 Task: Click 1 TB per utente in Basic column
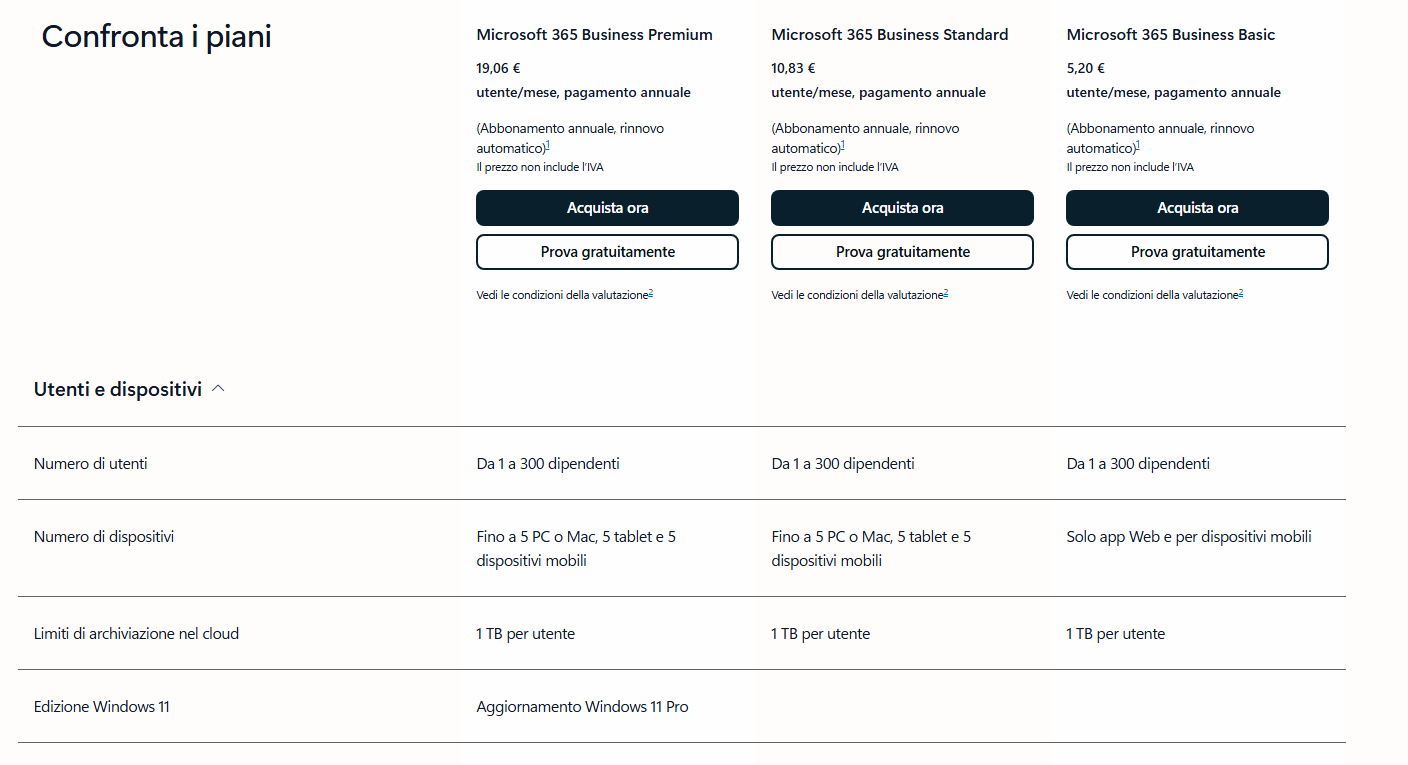click(x=1115, y=634)
